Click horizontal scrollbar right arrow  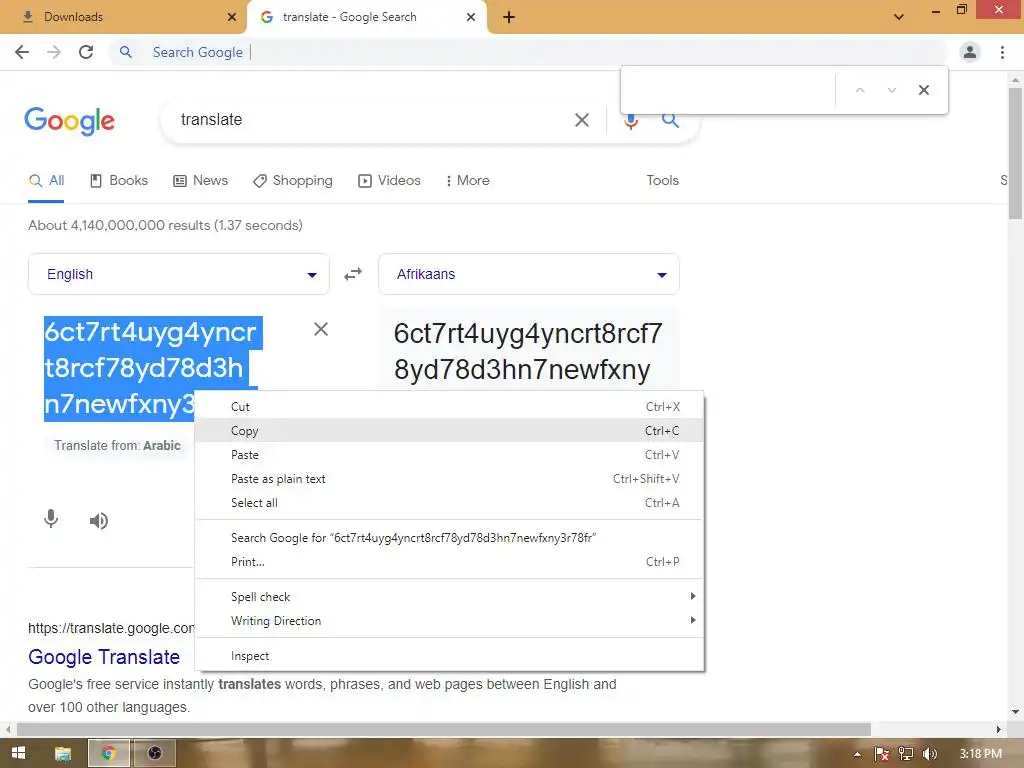(999, 729)
